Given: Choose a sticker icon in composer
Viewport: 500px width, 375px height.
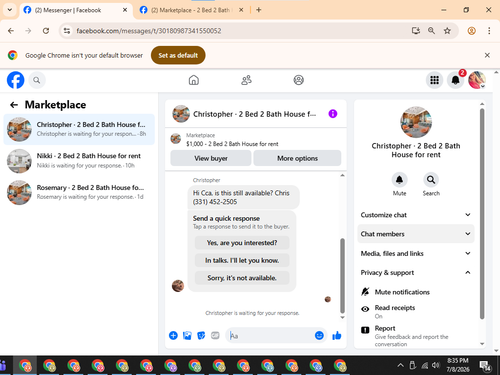Looking at the screenshot, I should coord(201,335).
